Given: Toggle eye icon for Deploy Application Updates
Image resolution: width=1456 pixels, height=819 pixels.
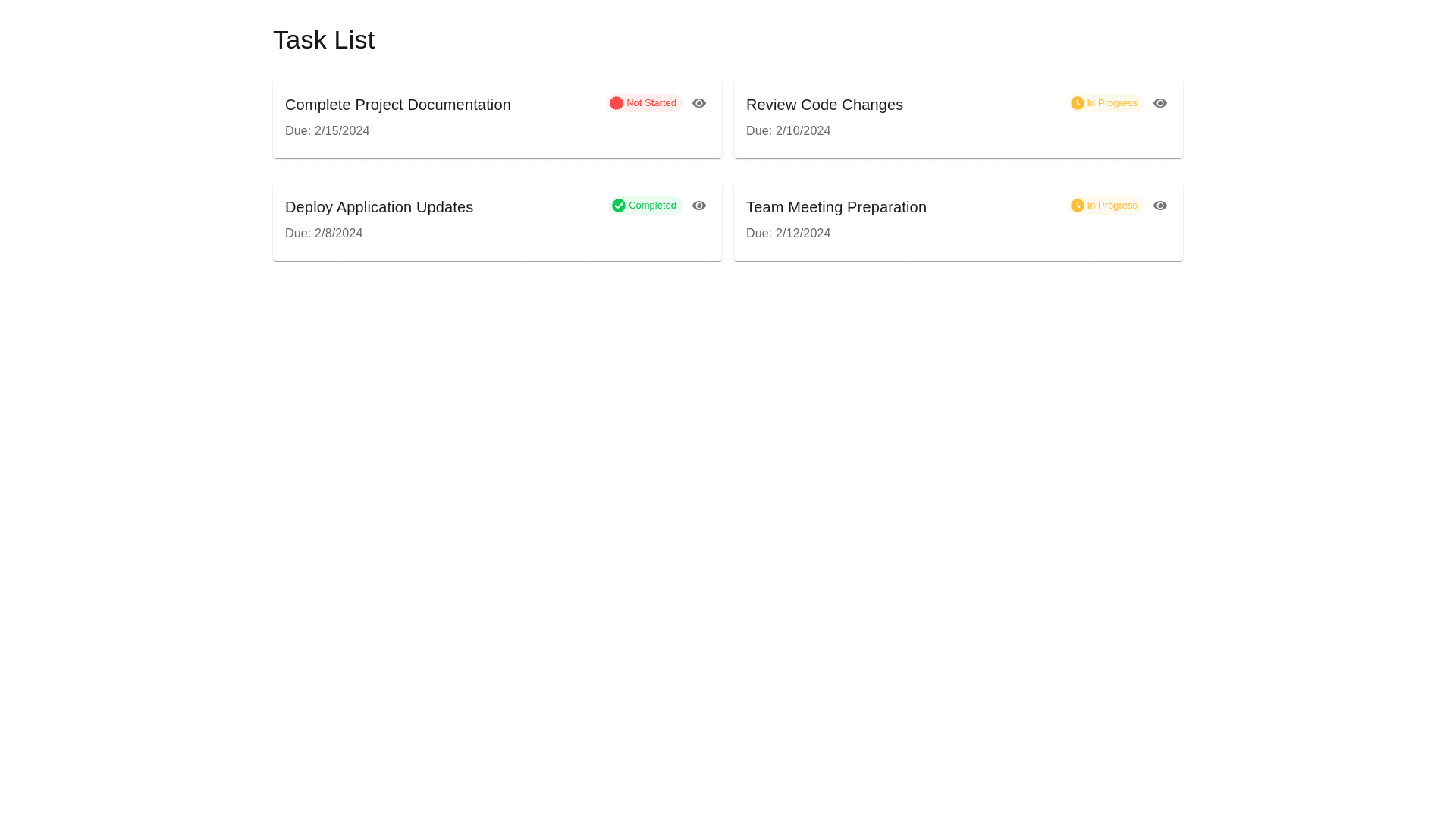Looking at the screenshot, I should (698, 206).
